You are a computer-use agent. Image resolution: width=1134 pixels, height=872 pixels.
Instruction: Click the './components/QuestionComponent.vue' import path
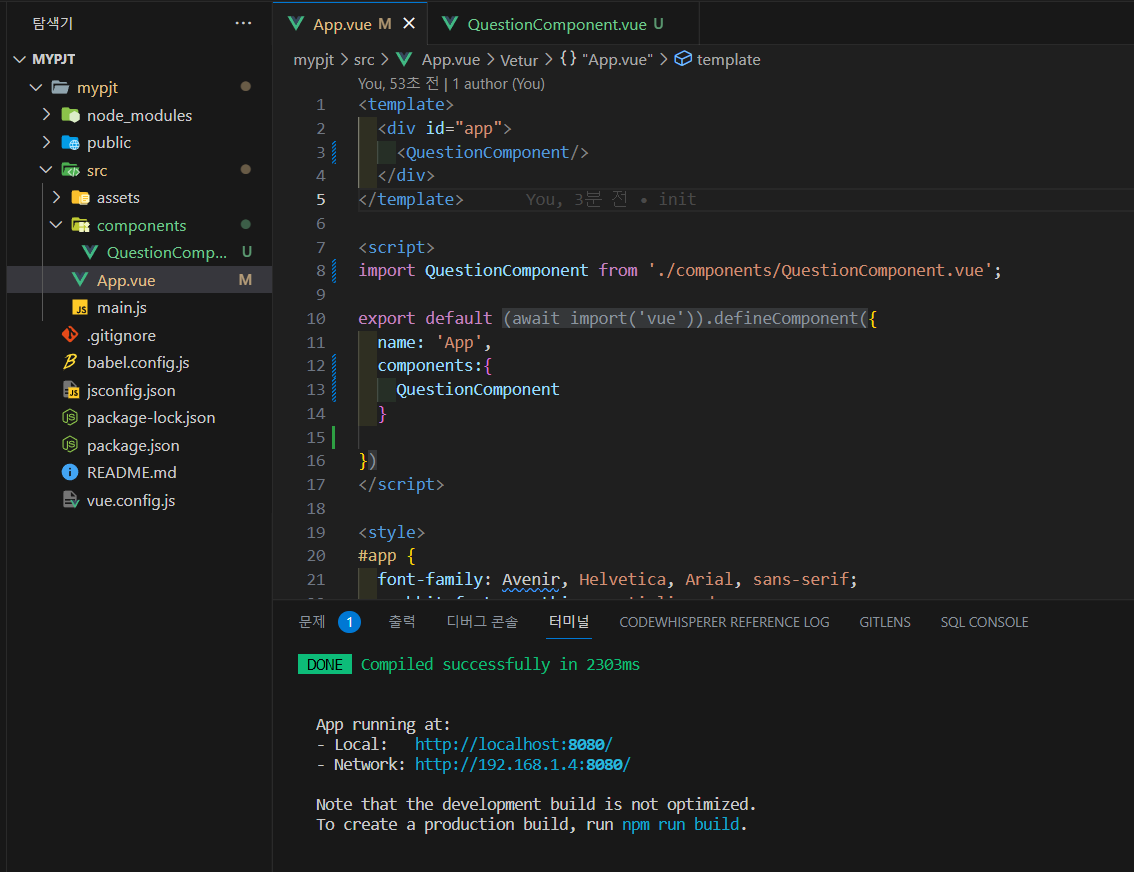tap(820, 270)
